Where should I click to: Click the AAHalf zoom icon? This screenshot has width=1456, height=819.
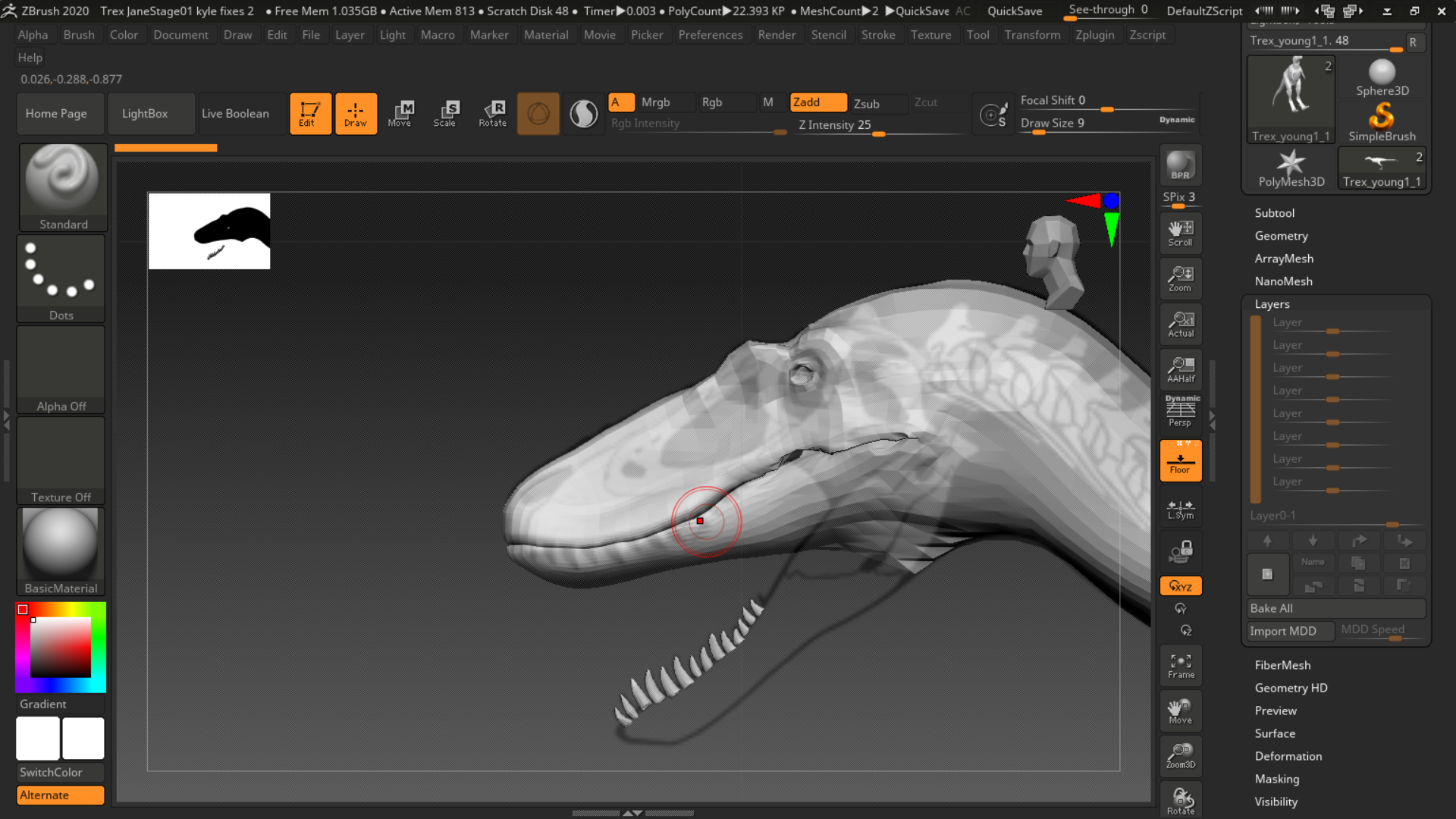pos(1180,369)
